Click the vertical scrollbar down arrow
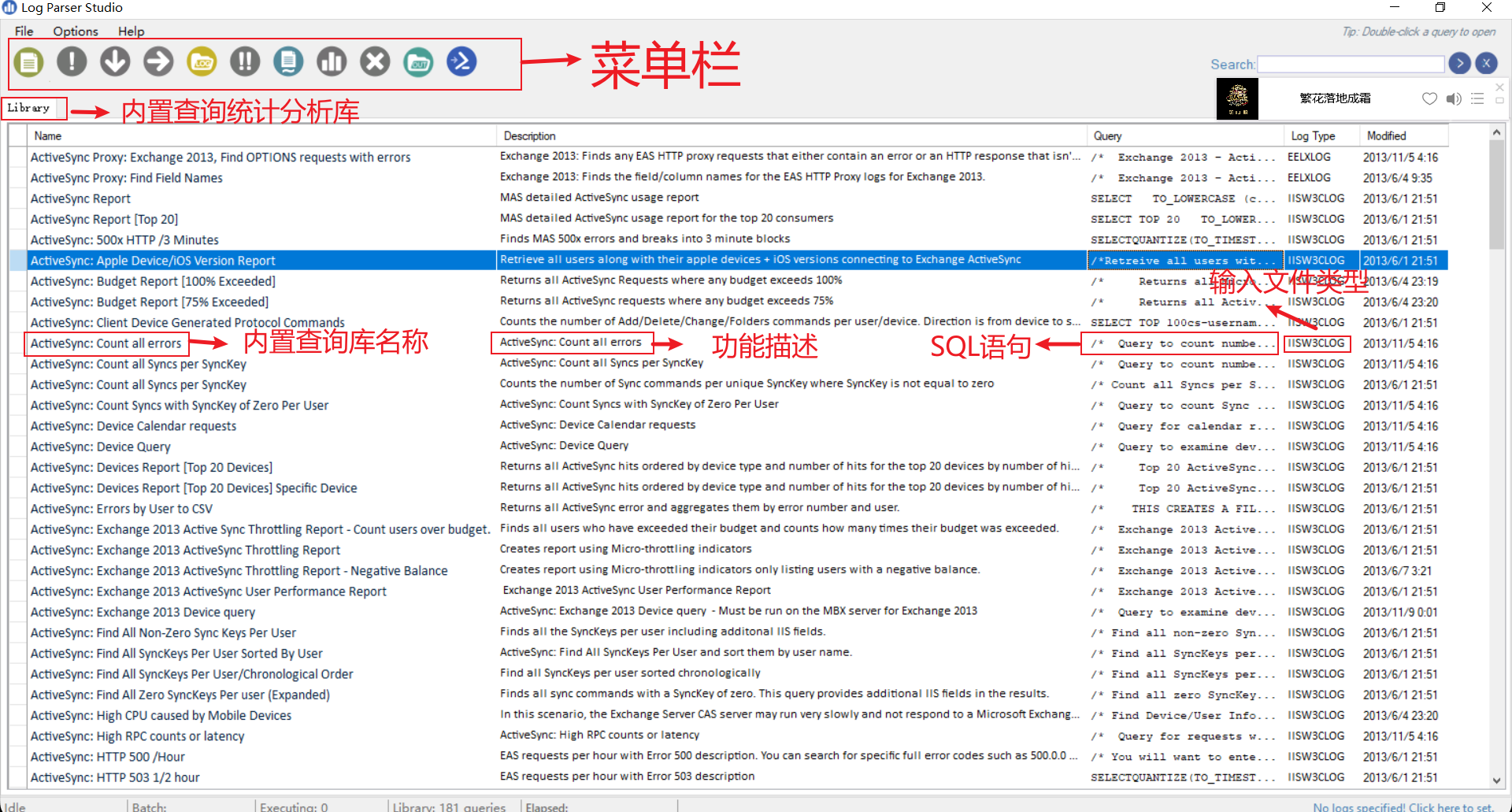 (x=1496, y=780)
